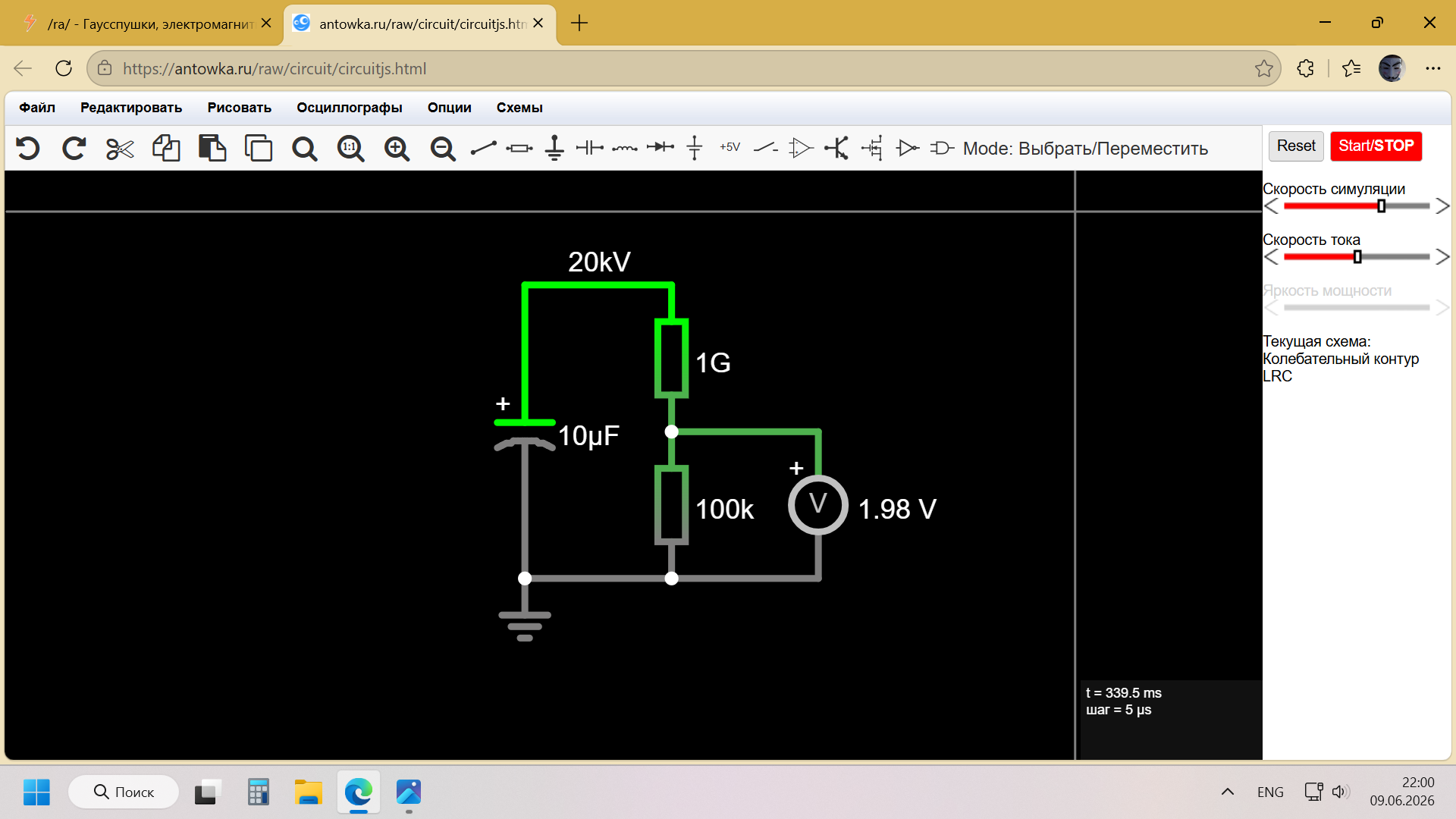The width and height of the screenshot is (1456, 819).
Task: Paste with the clipboard icon
Action: (212, 148)
